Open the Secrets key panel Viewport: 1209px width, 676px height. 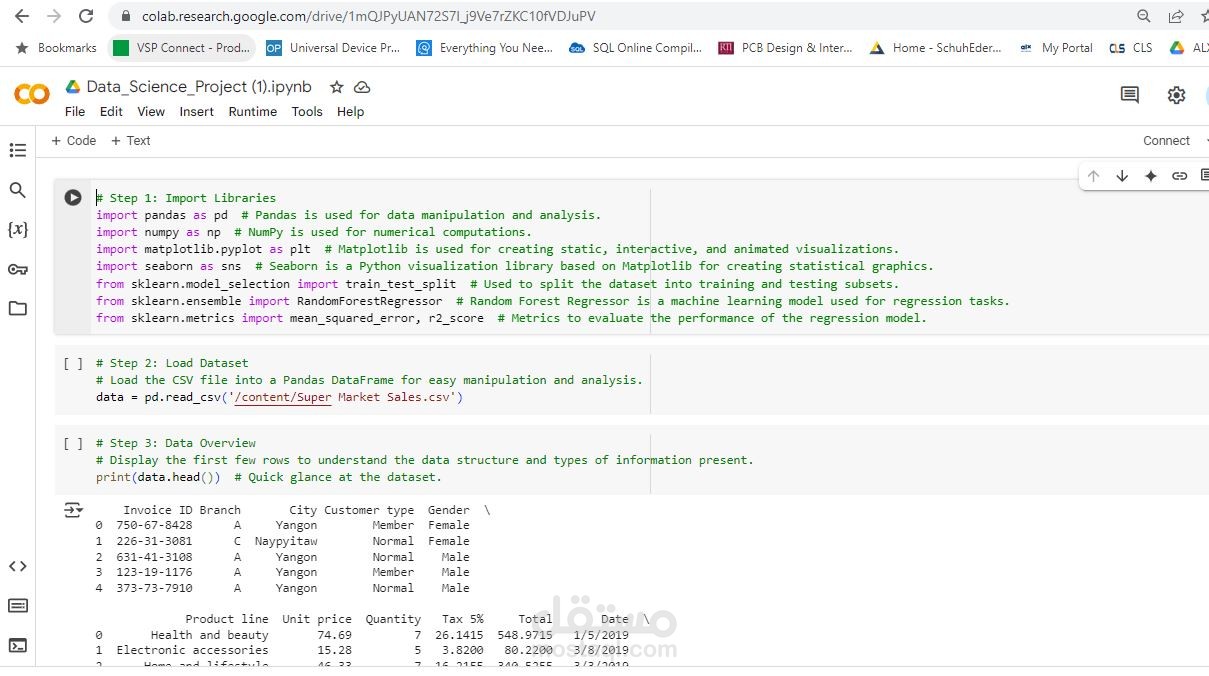tap(17, 269)
